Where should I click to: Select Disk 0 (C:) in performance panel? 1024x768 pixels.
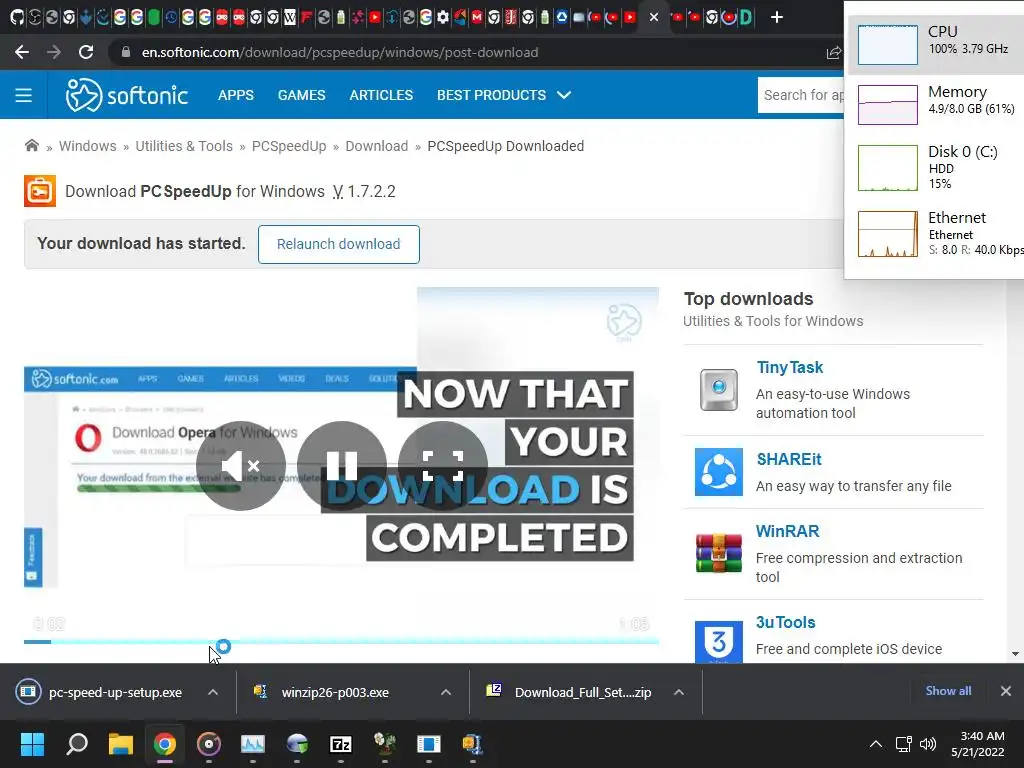point(934,168)
